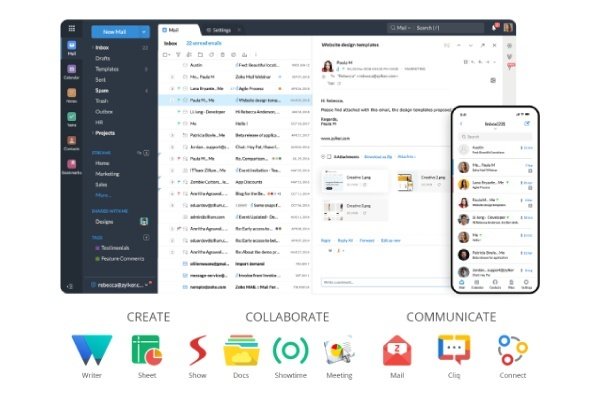Toggle the select-all checkbox in mail toolbar
Image resolution: width=600 pixels, height=400 pixels.
pyautogui.click(x=165, y=55)
